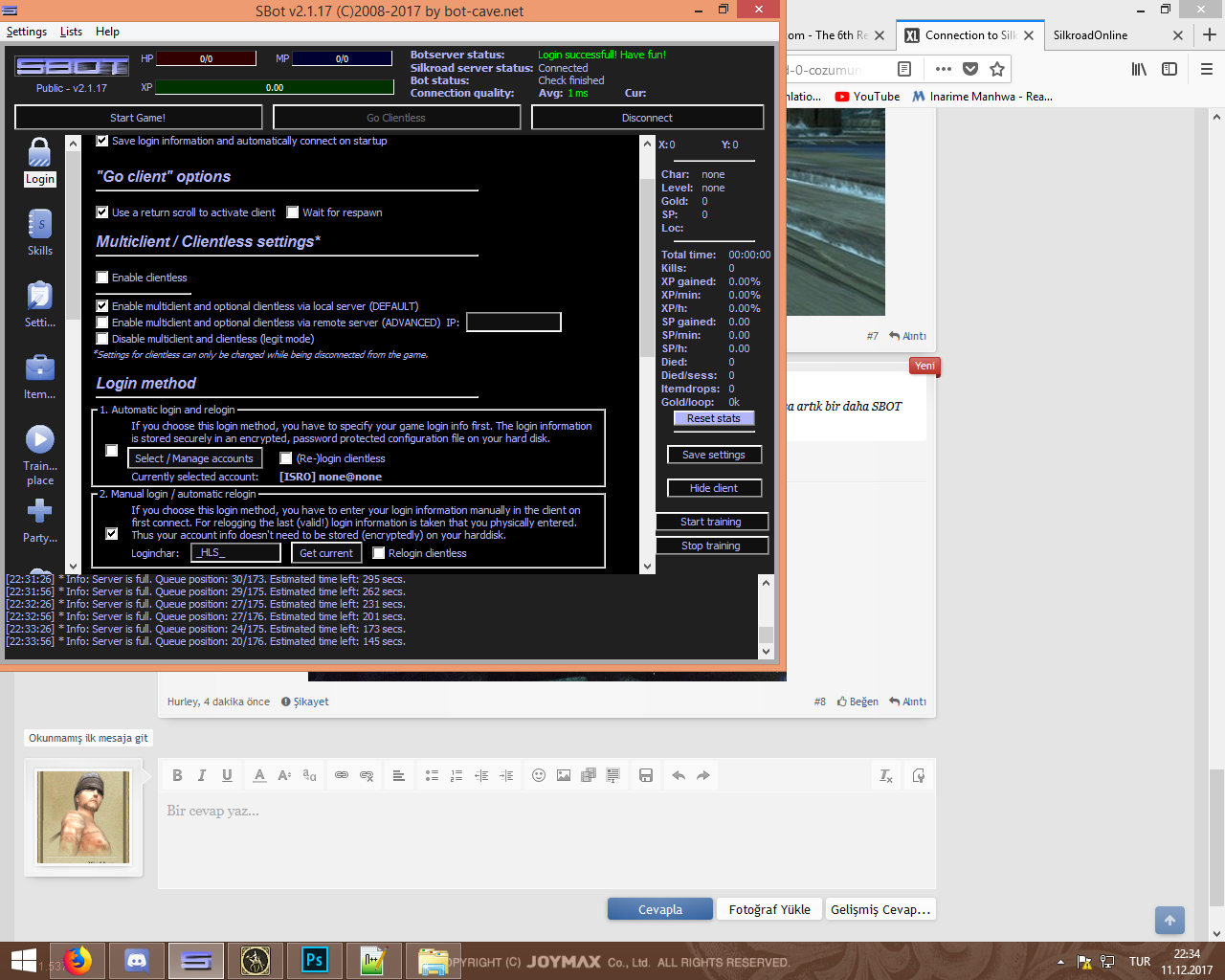The width and height of the screenshot is (1225, 980).
Task: Click the Items briefcase icon
Action: (x=39, y=367)
